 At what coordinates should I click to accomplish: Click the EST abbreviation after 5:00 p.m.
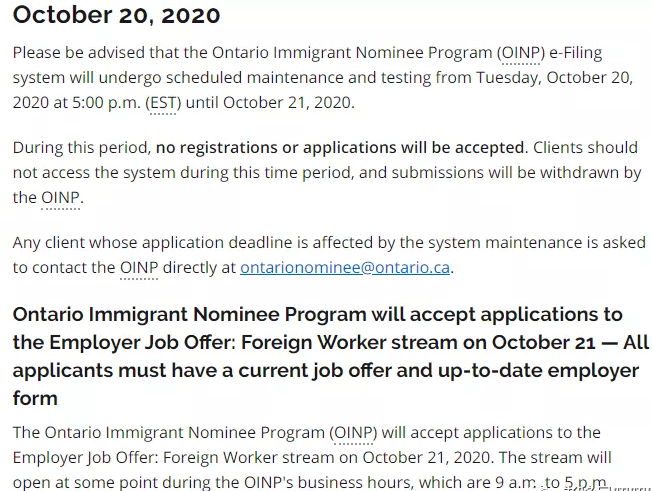pos(160,103)
